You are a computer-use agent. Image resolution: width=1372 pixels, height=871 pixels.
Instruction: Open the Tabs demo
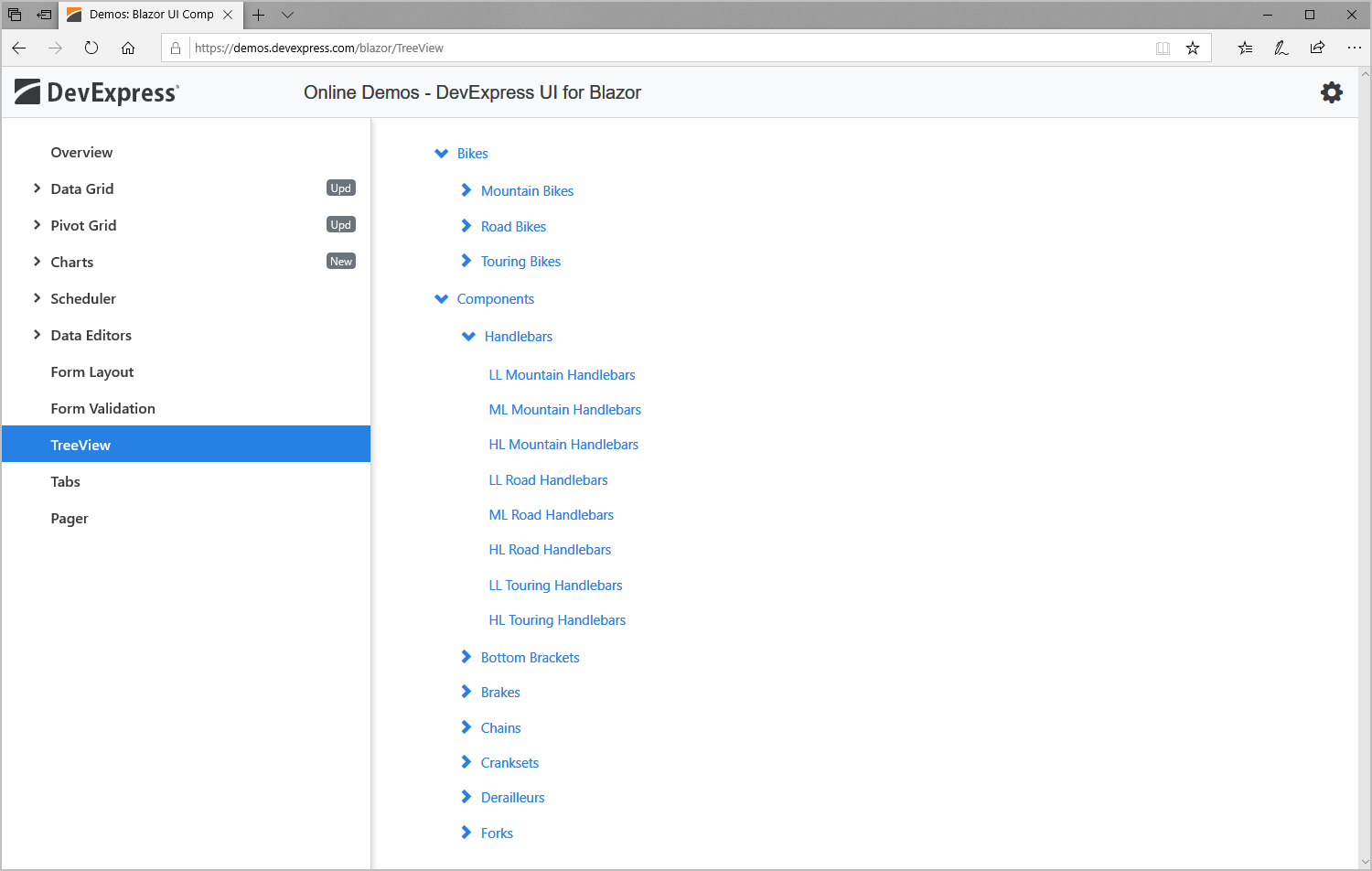[x=66, y=481]
